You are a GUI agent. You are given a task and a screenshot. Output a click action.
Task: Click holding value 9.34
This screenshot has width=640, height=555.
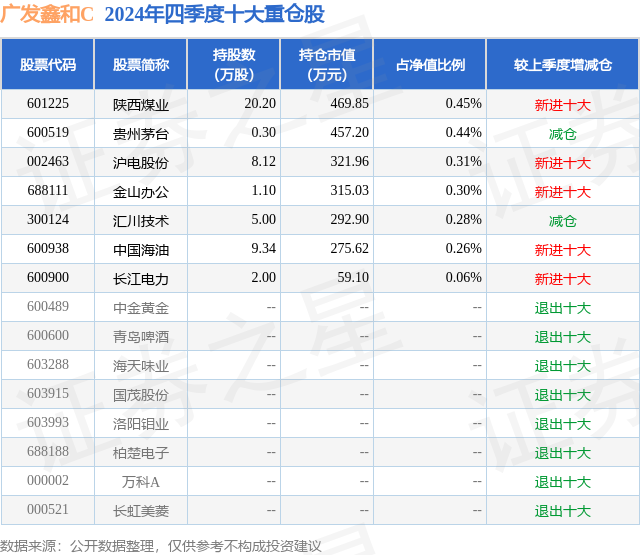264,249
